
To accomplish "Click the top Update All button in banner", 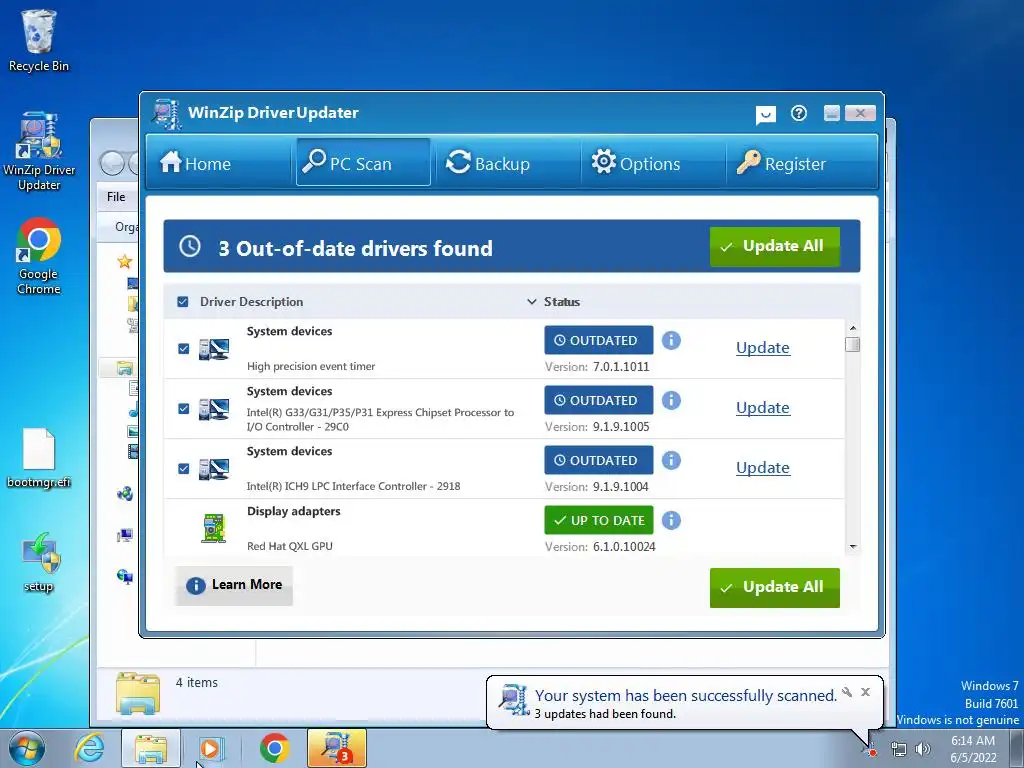I will point(775,246).
